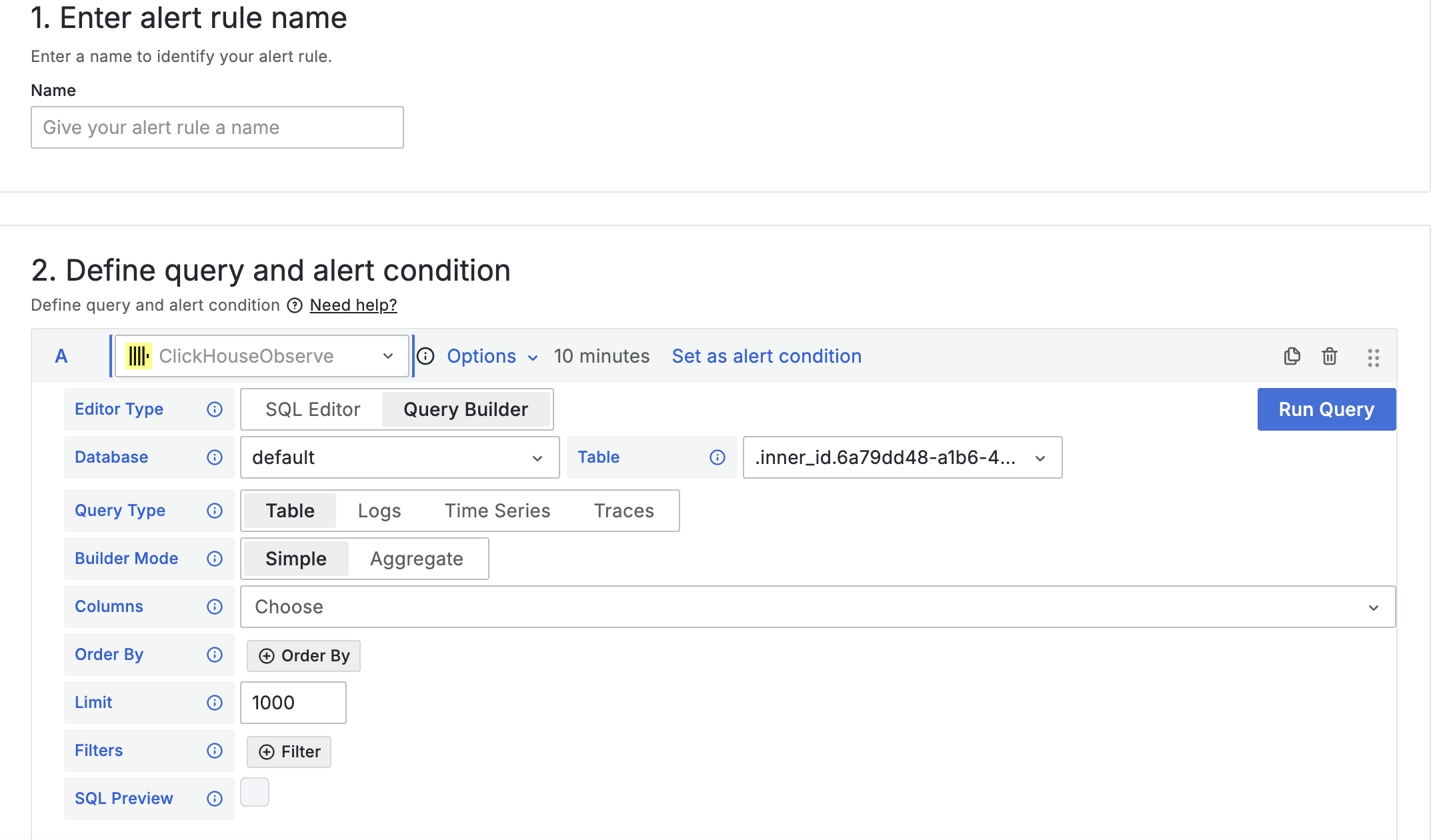
Task: Toggle the SQL Preview switch
Action: click(255, 793)
